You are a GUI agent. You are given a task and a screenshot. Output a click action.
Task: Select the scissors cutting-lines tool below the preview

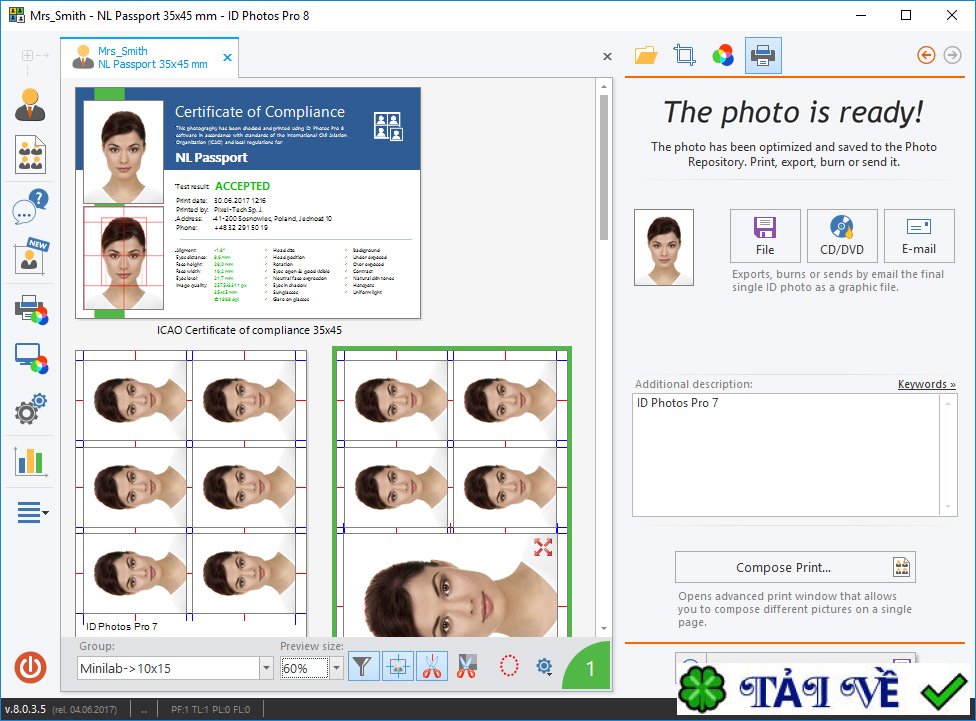(431, 666)
